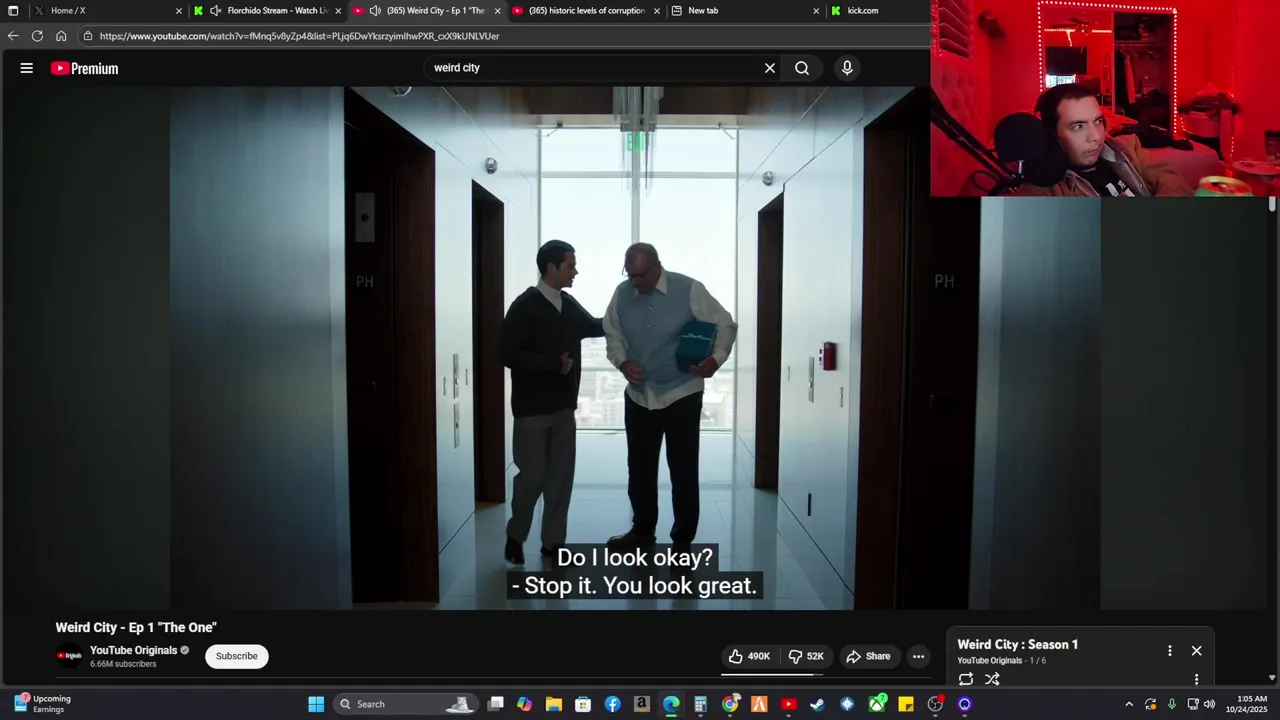Open YouTube Originals channel name link
This screenshot has height=720, width=1280.
click(133, 650)
